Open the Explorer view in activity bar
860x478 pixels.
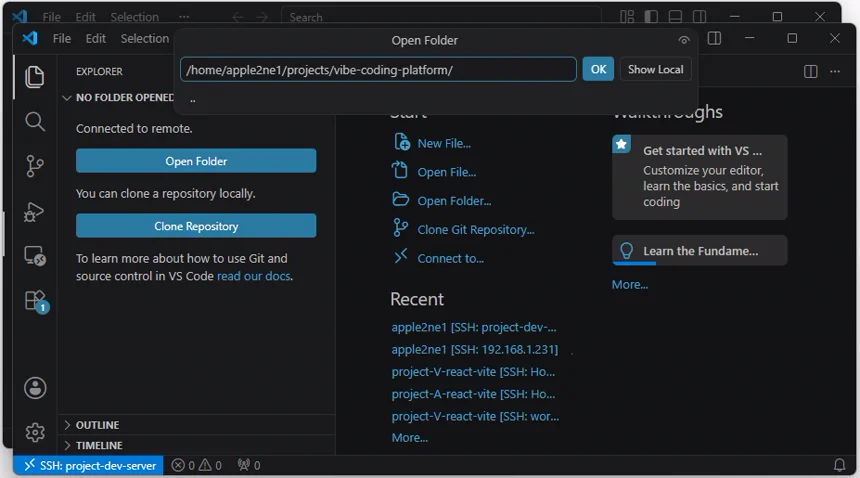click(x=35, y=76)
